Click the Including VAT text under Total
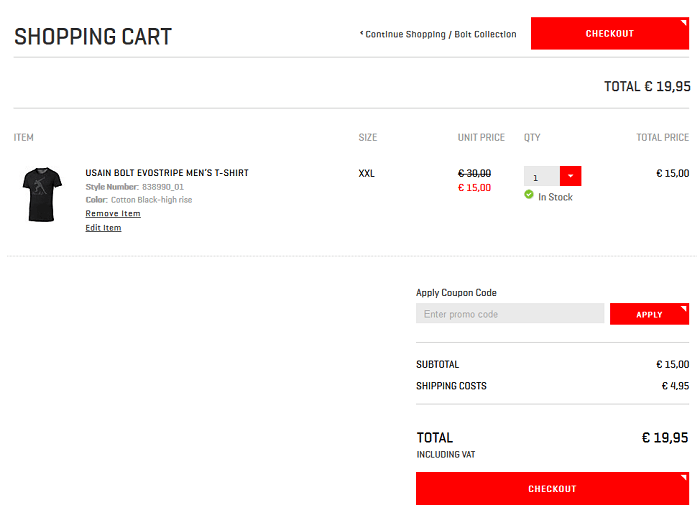 coord(445,455)
